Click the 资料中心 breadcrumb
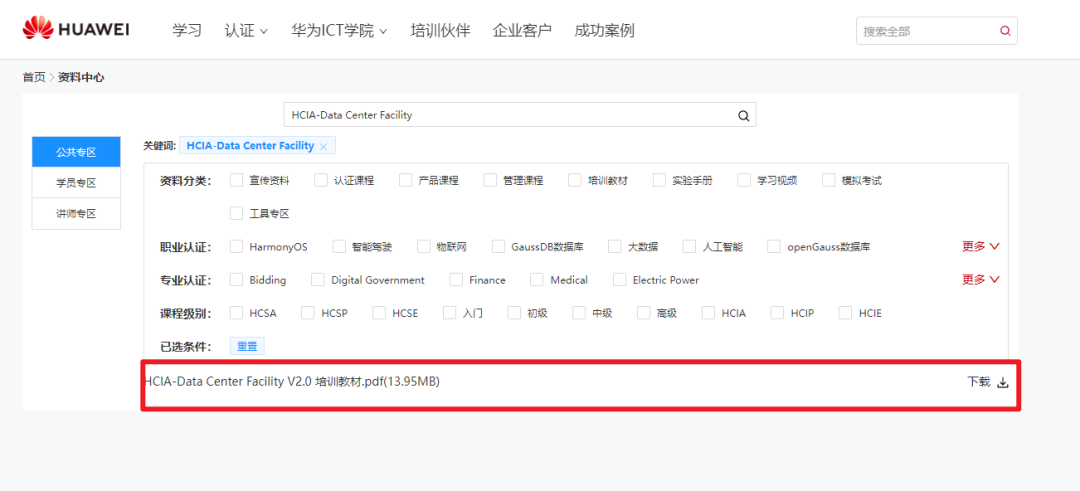Screen dimensions: 1080x491 click(x=81, y=78)
